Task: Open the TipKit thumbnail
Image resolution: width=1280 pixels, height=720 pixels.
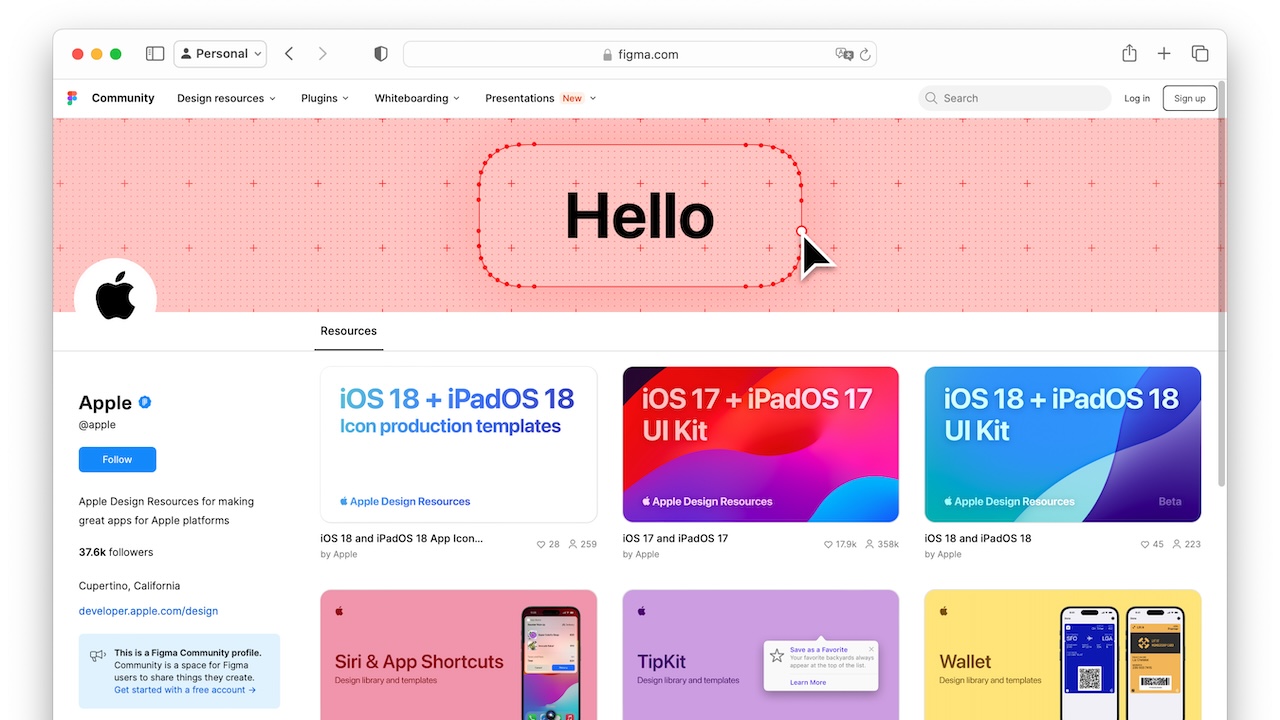Action: [761, 655]
